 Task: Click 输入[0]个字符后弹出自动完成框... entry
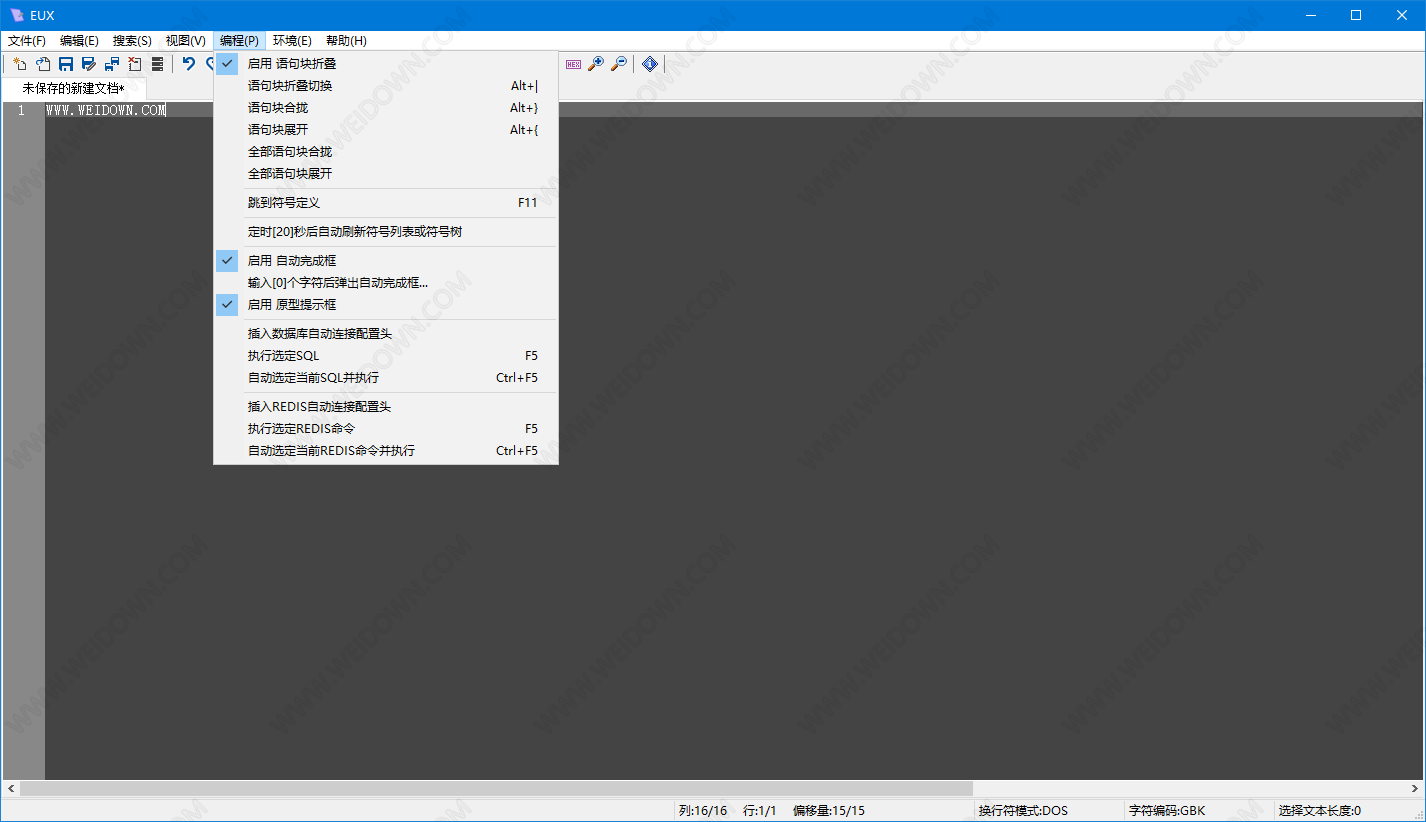pyautogui.click(x=386, y=282)
